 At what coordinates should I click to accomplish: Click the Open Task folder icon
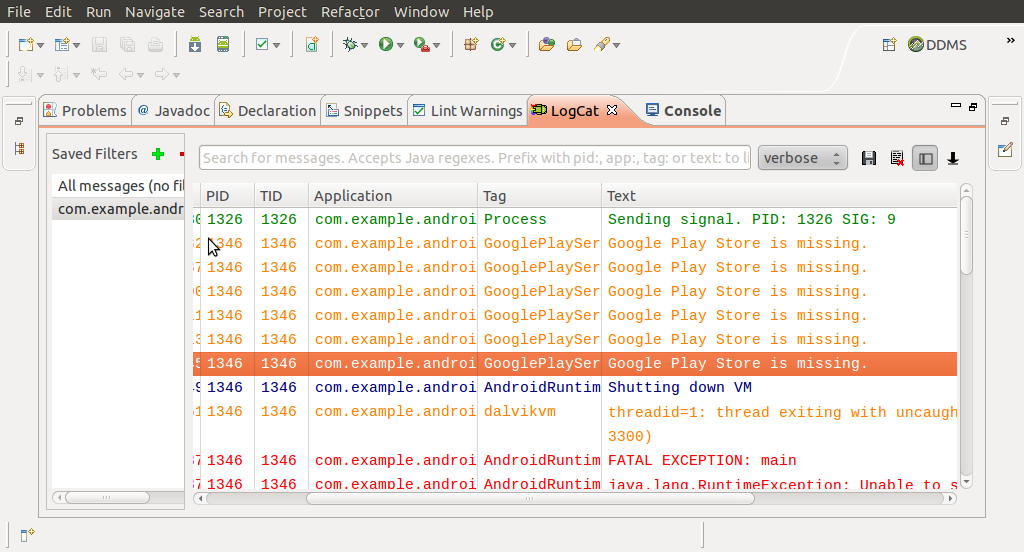click(574, 44)
